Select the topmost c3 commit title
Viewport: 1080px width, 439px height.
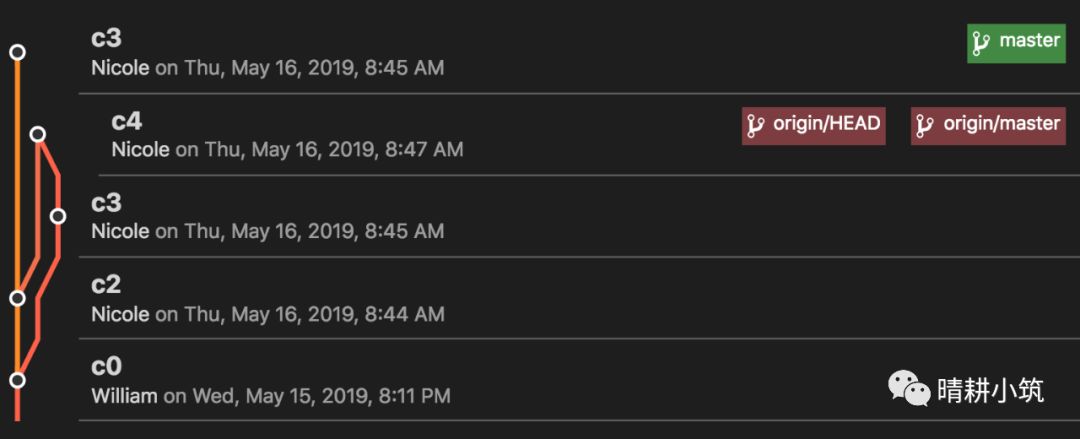[x=106, y=39]
